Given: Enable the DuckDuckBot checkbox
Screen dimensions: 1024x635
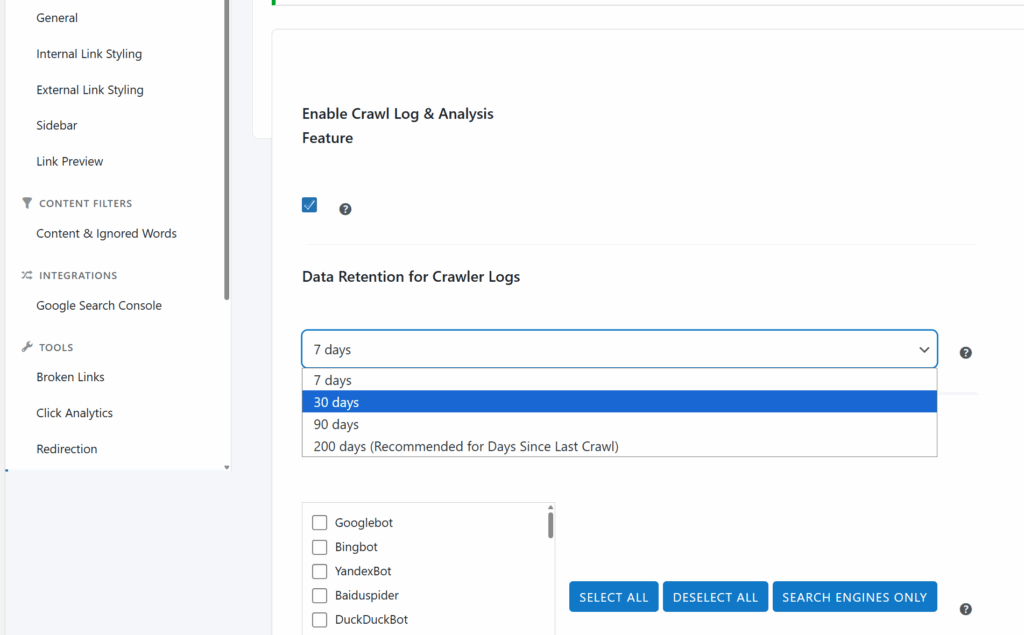Looking at the screenshot, I should tap(319, 619).
